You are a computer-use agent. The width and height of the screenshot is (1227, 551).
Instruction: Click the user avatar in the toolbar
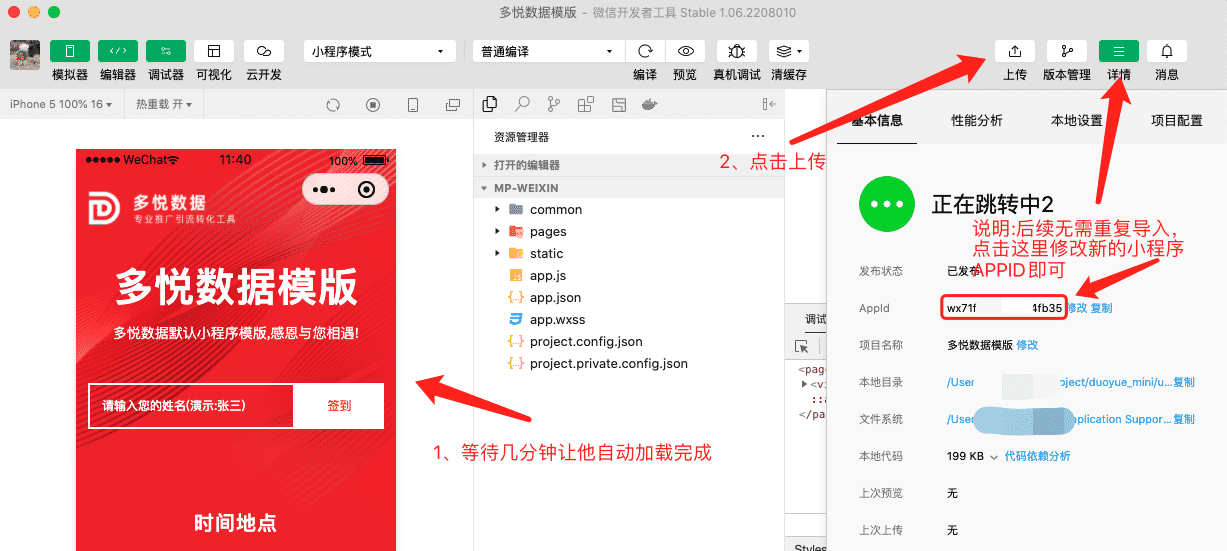pyautogui.click(x=25, y=55)
